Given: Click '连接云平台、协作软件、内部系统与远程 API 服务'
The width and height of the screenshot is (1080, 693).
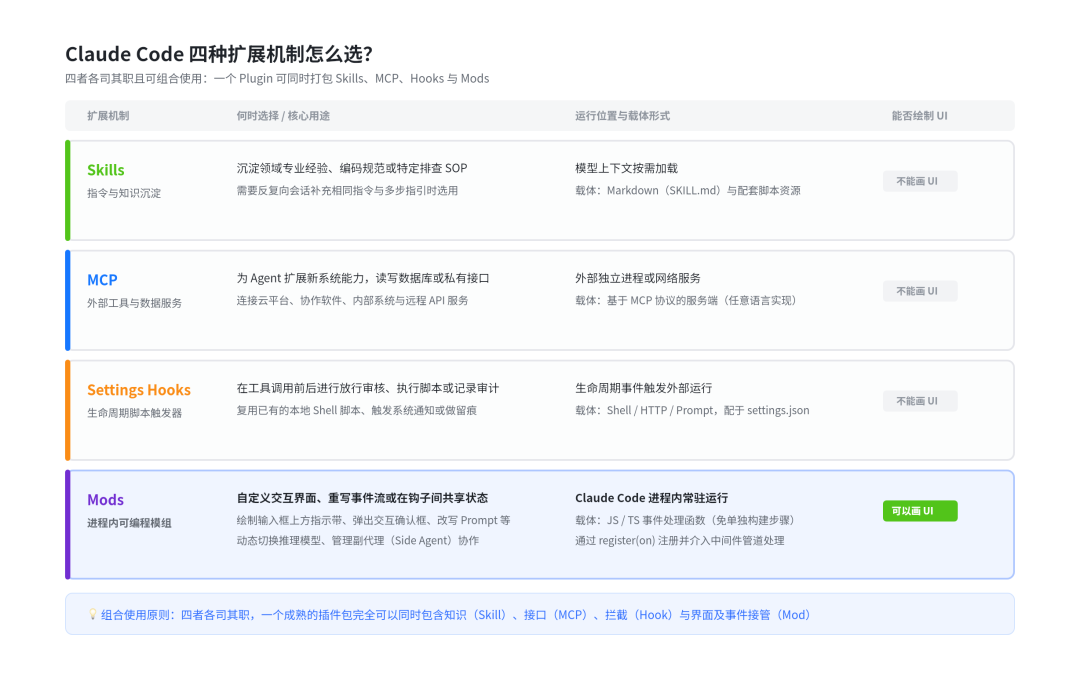Looking at the screenshot, I should (353, 300).
